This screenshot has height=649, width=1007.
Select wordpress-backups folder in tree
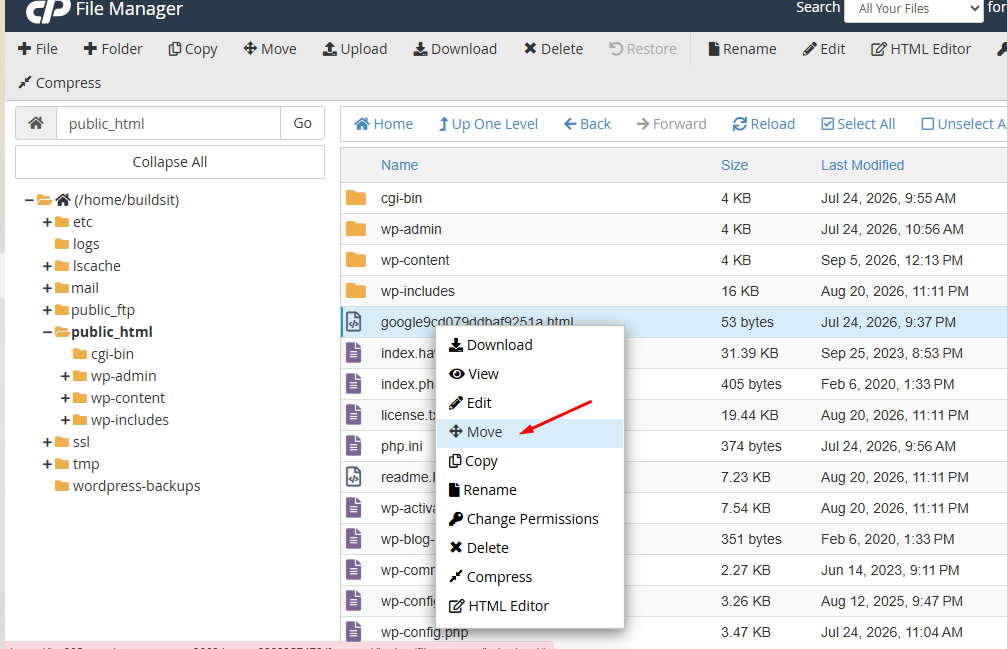pos(128,486)
